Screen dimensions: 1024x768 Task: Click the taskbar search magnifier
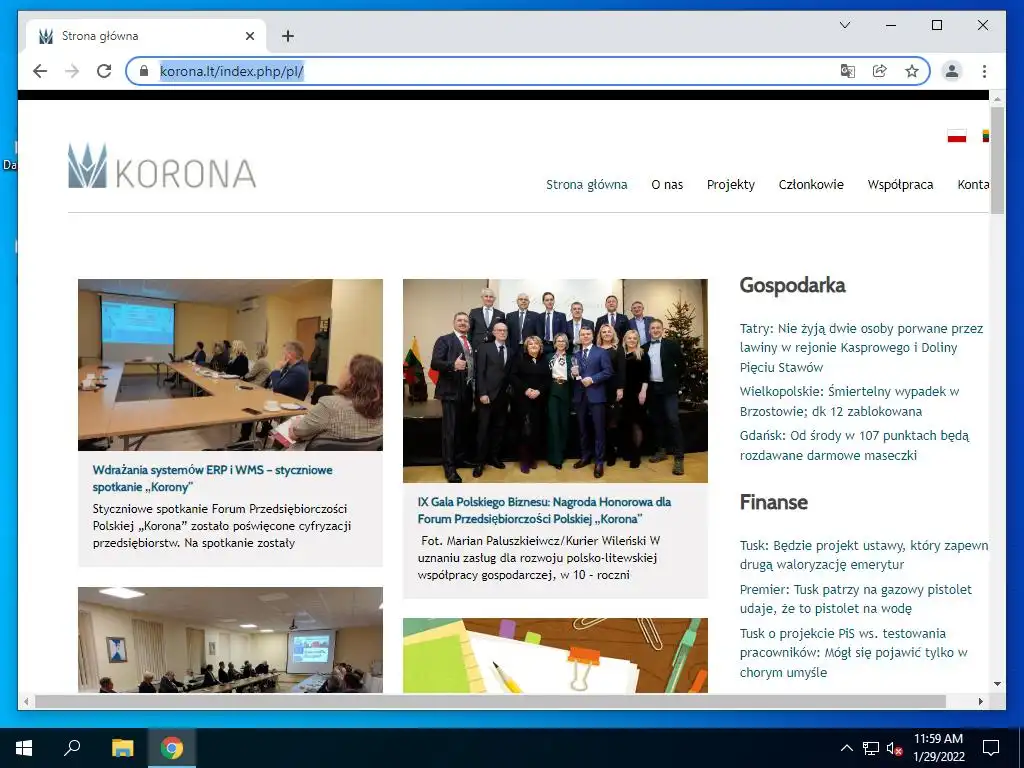point(72,748)
